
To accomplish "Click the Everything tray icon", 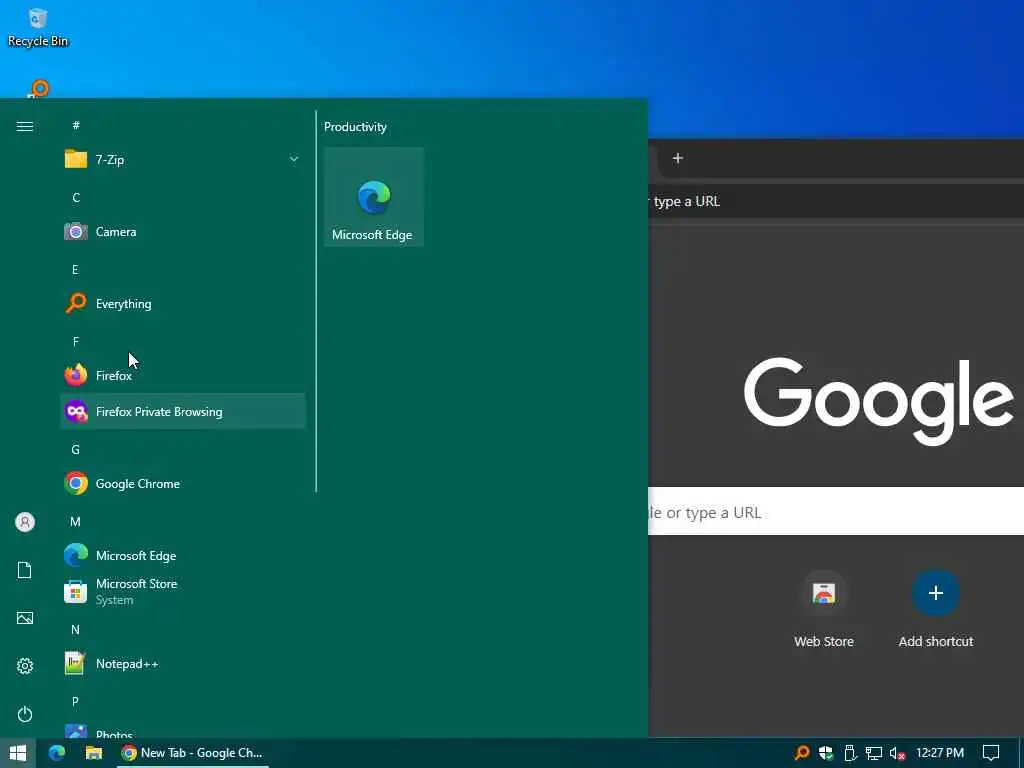I will coord(802,753).
